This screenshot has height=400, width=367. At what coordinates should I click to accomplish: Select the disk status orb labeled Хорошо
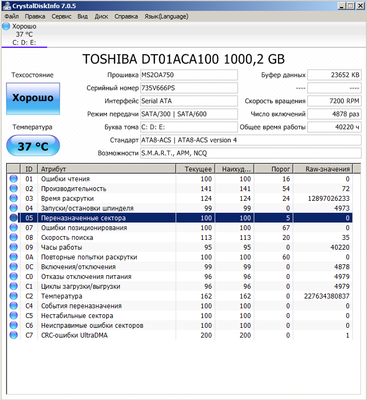(x=6, y=26)
